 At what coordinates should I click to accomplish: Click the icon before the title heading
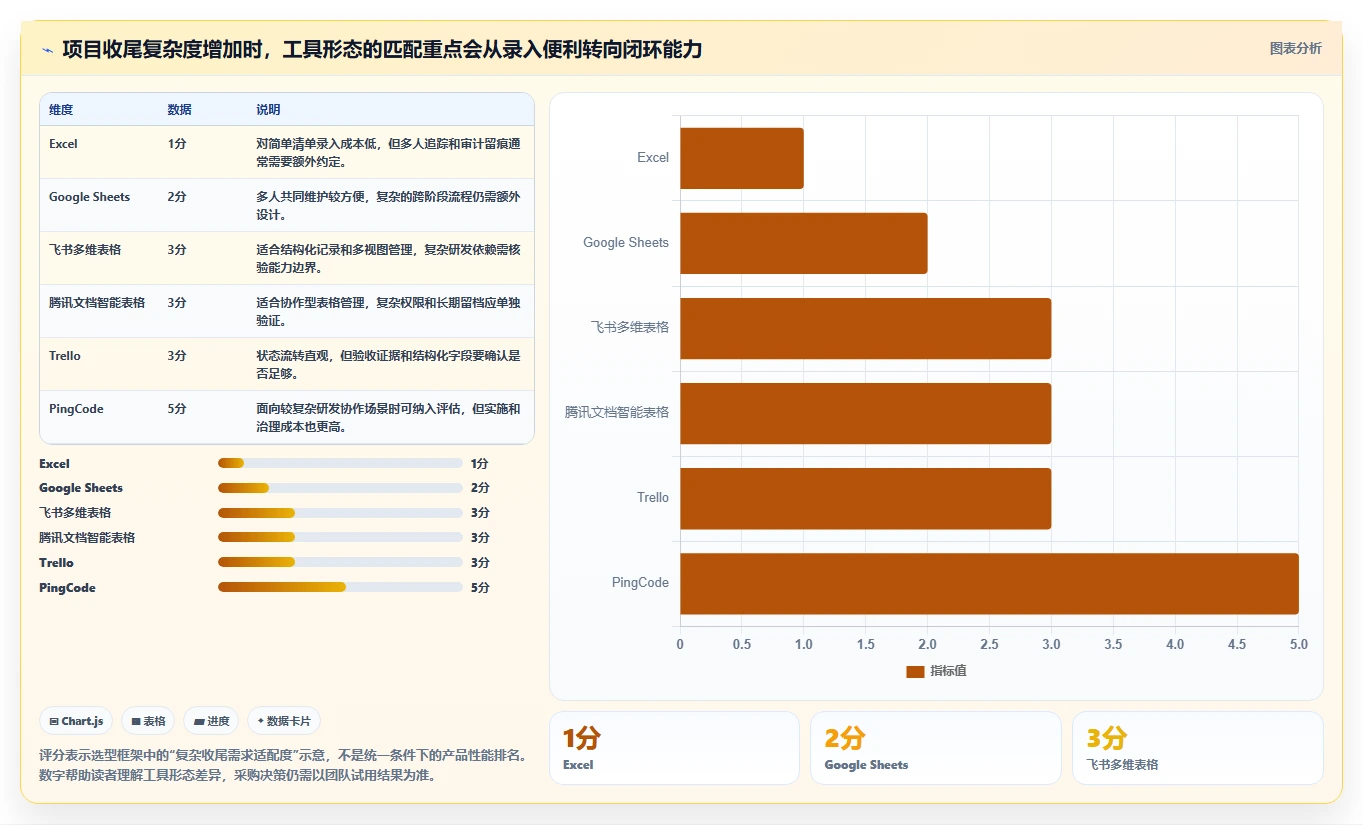coord(47,49)
